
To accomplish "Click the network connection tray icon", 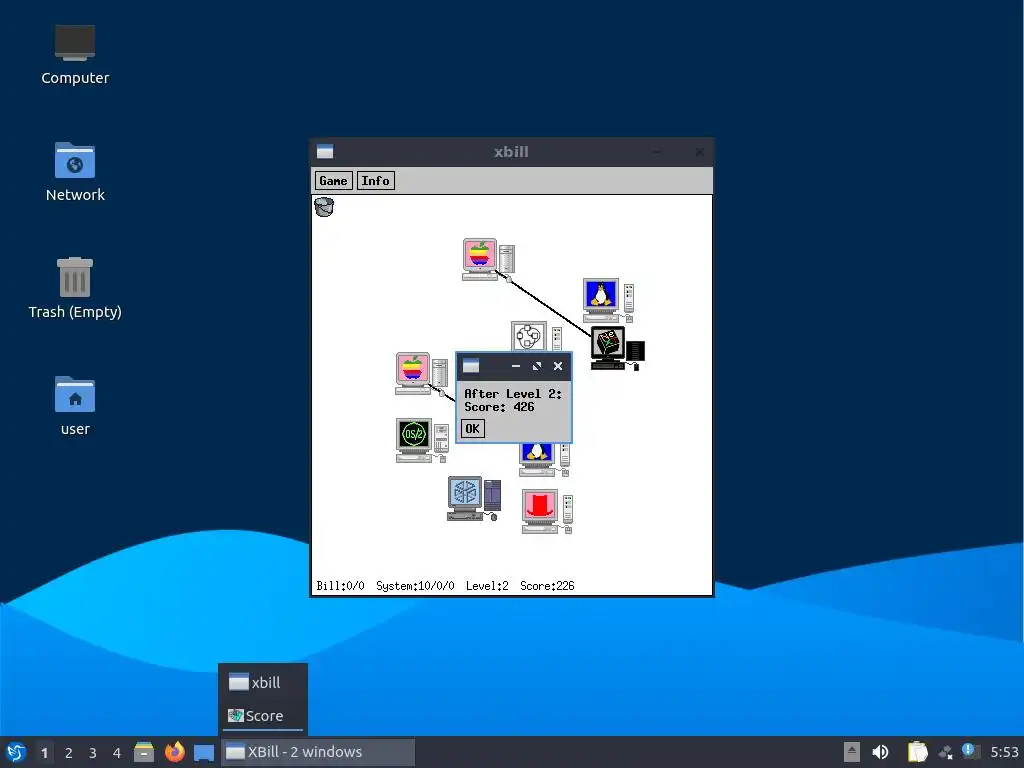I will (946, 753).
